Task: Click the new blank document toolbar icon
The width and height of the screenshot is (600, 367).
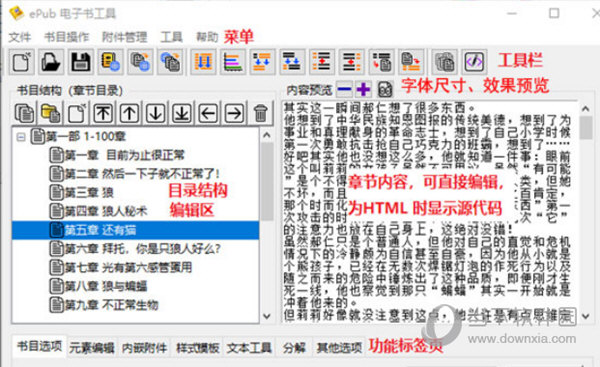Action: pyautogui.click(x=21, y=62)
